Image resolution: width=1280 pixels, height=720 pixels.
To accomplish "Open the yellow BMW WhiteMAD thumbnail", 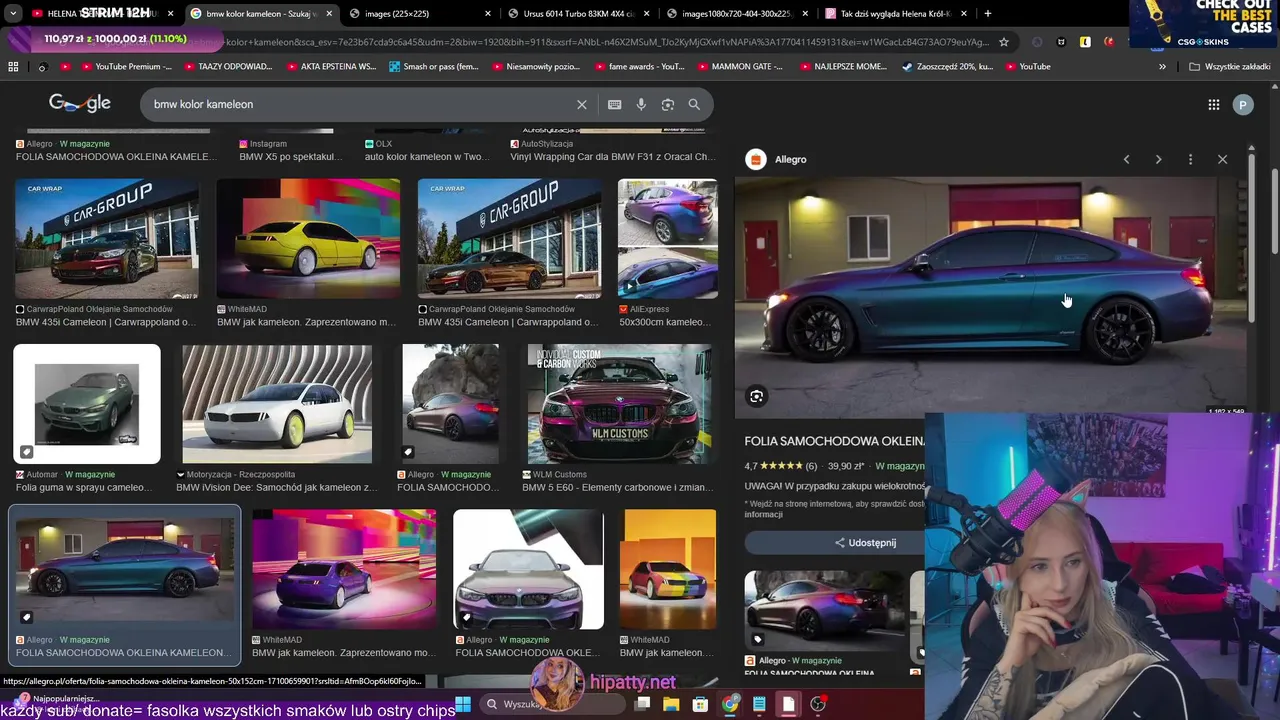I will click(x=308, y=239).
